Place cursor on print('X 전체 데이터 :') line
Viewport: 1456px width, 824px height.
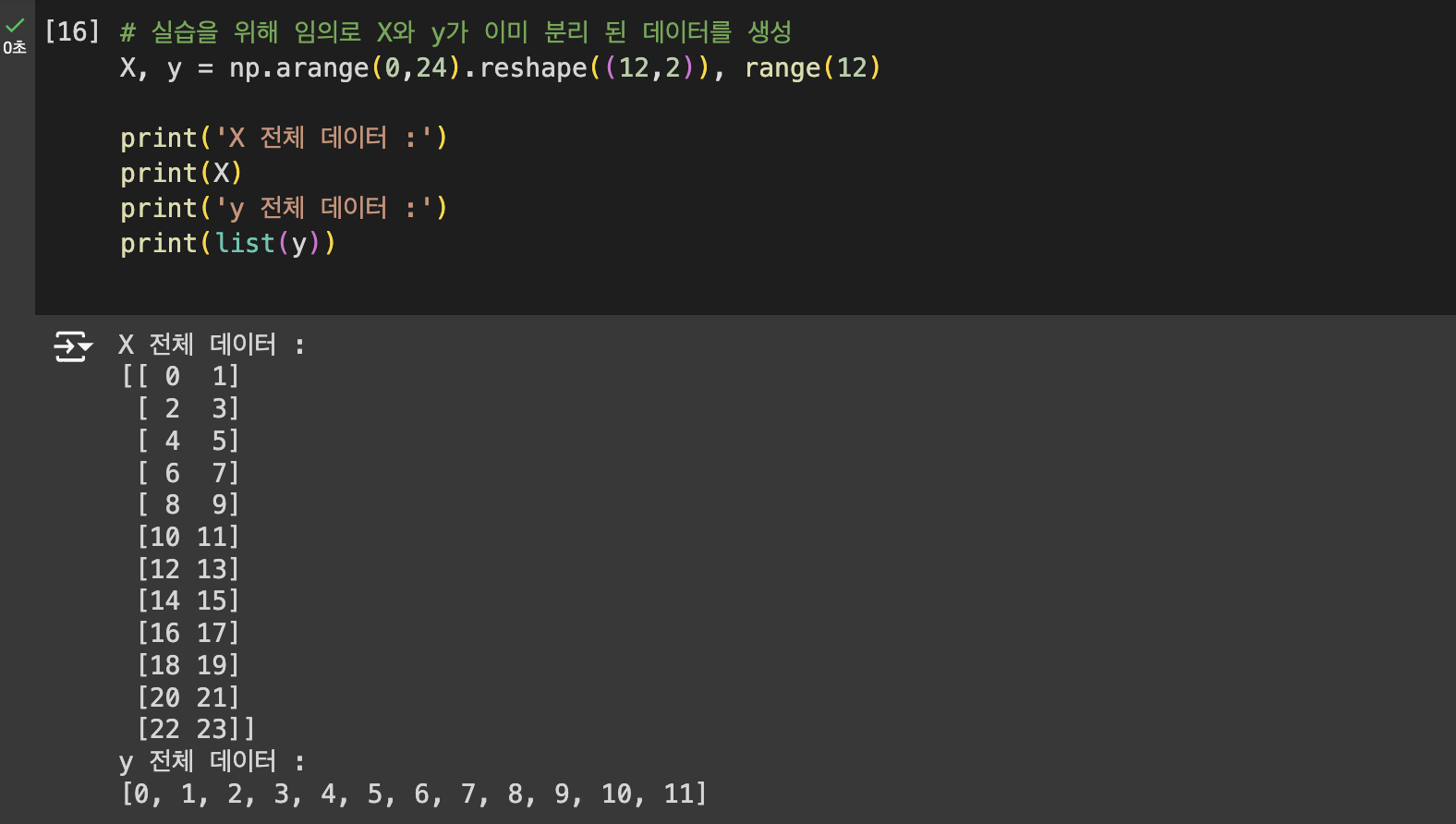(283, 139)
